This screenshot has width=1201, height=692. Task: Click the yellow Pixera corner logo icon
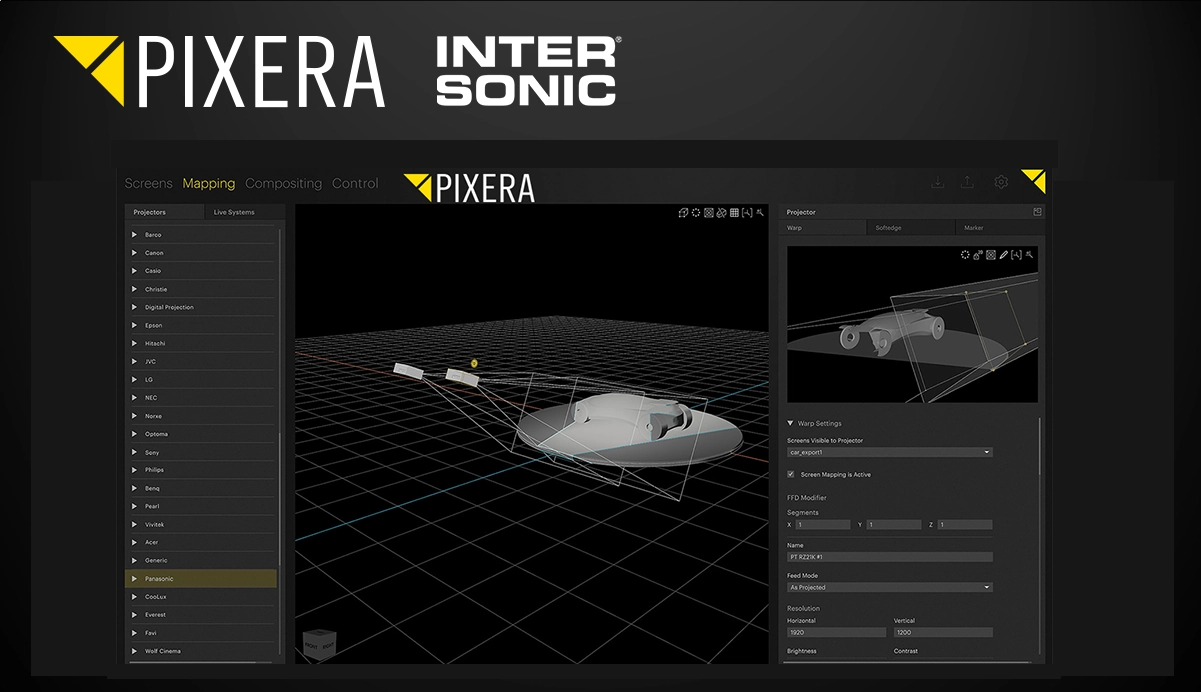click(1034, 180)
